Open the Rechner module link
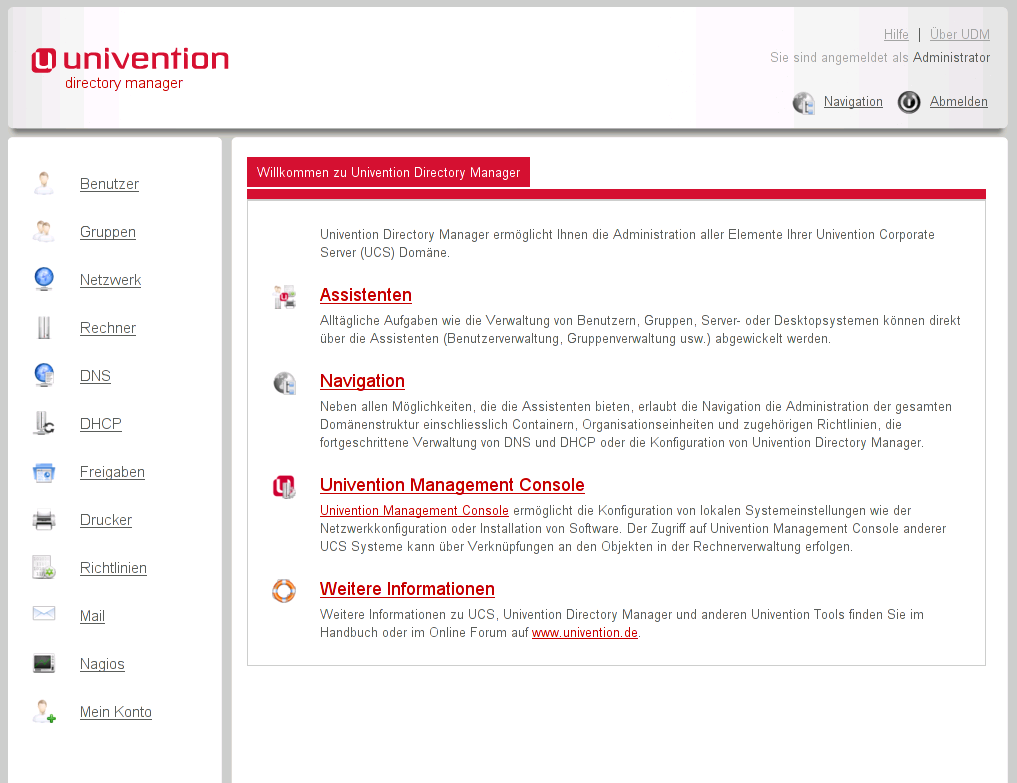This screenshot has width=1017, height=783. 108,328
